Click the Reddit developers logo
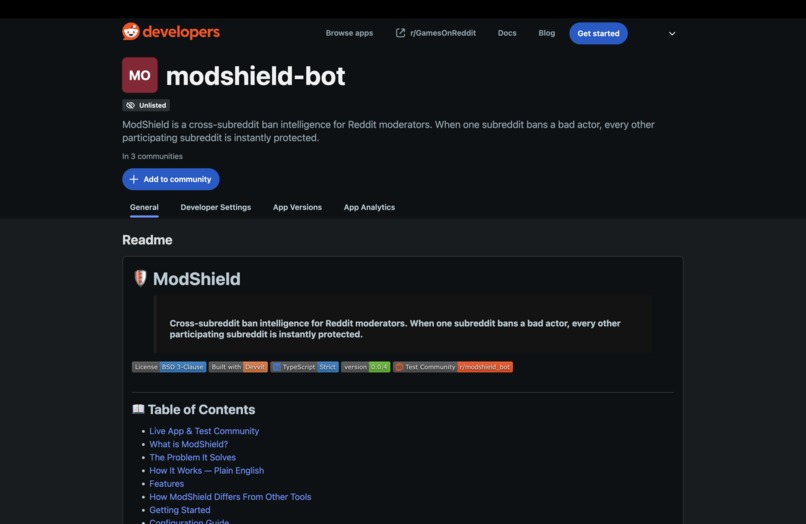Image resolution: width=806 pixels, height=524 pixels. tap(171, 32)
